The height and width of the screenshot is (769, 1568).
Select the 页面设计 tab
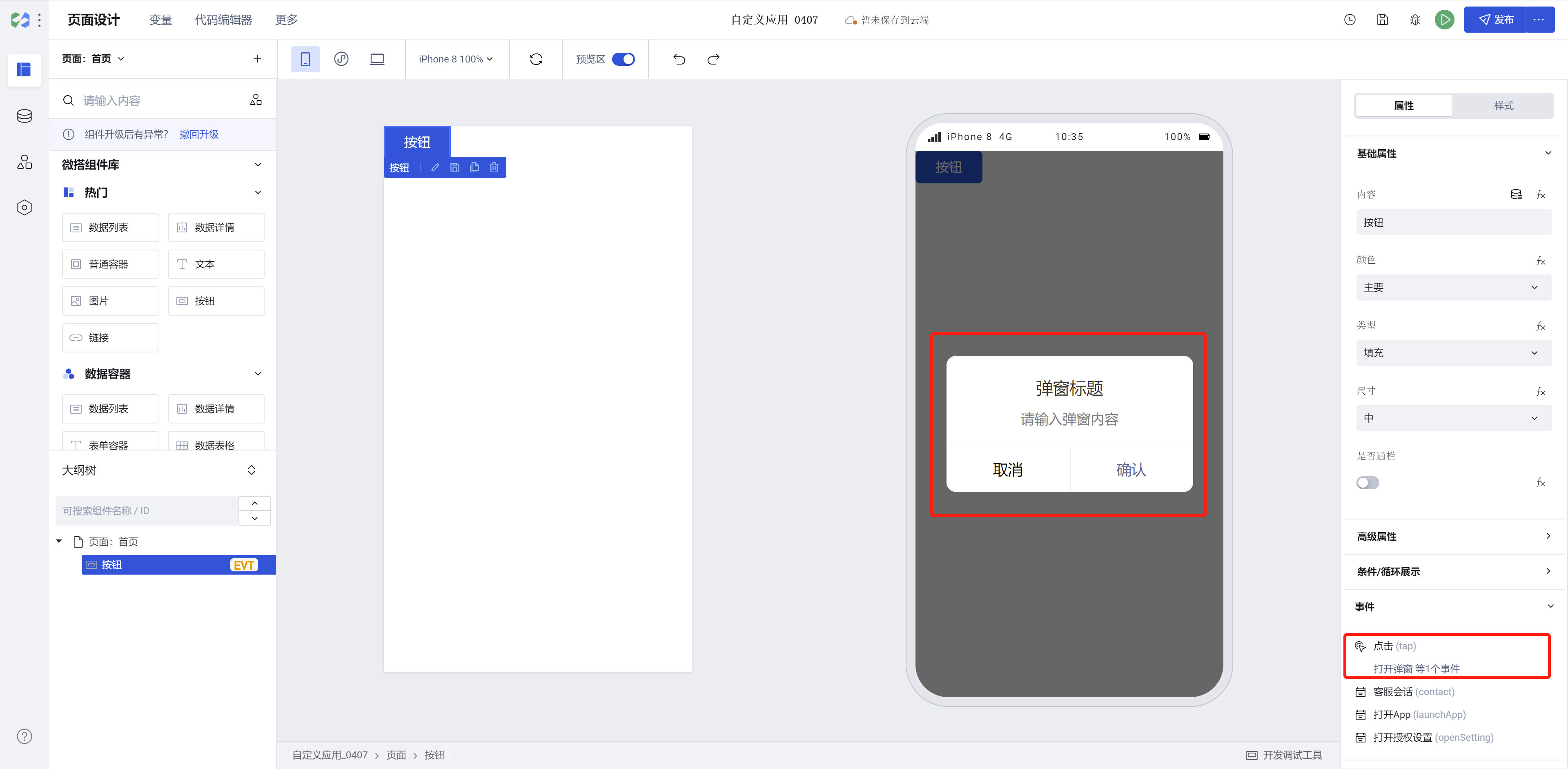pos(93,20)
